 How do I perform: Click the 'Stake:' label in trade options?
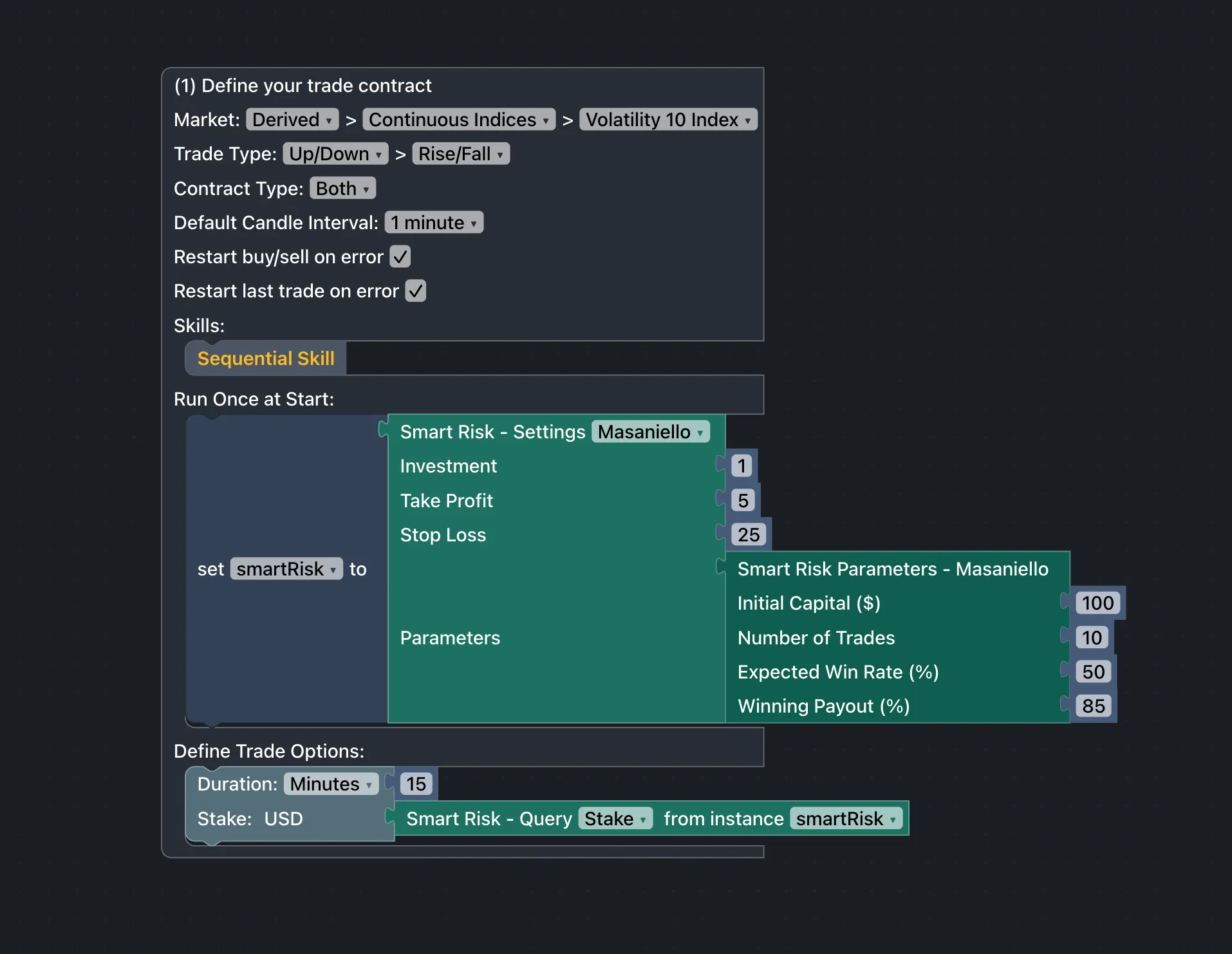pyautogui.click(x=225, y=819)
